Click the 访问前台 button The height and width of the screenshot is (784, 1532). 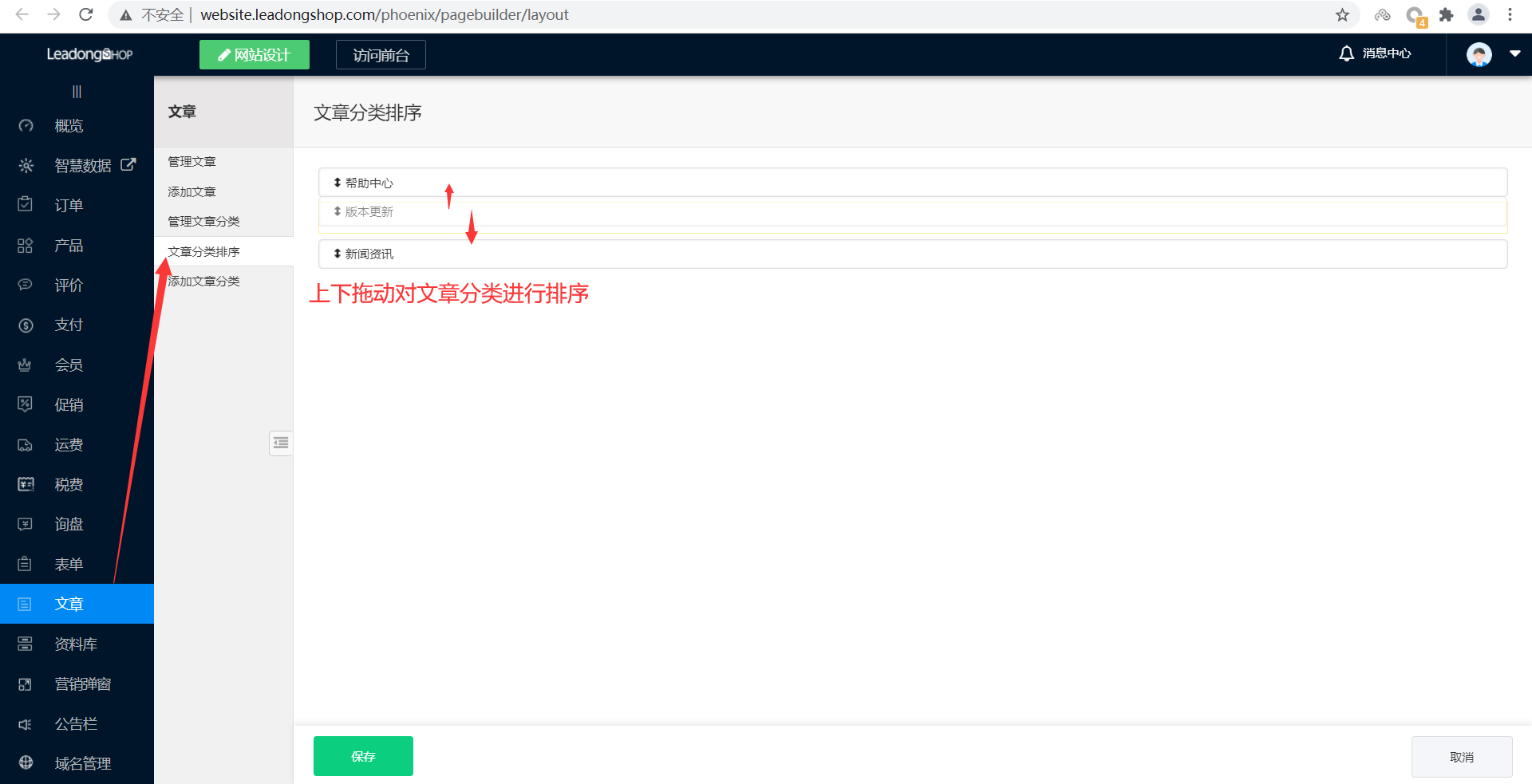click(381, 55)
